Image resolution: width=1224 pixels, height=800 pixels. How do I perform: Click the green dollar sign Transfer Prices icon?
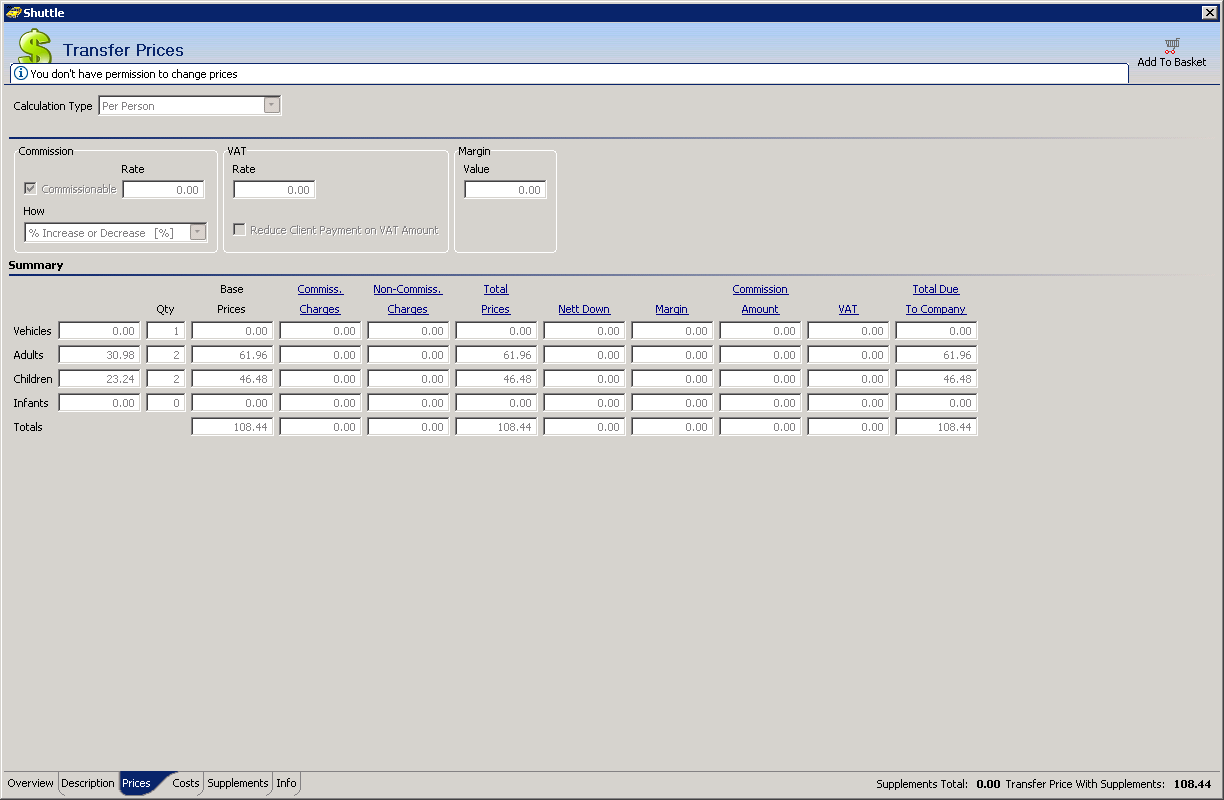(35, 47)
